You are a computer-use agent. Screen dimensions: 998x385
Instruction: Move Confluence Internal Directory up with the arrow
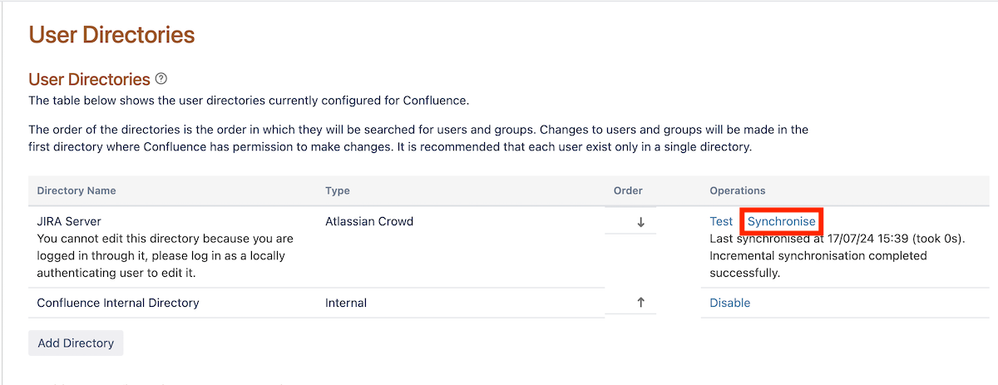pos(641,303)
